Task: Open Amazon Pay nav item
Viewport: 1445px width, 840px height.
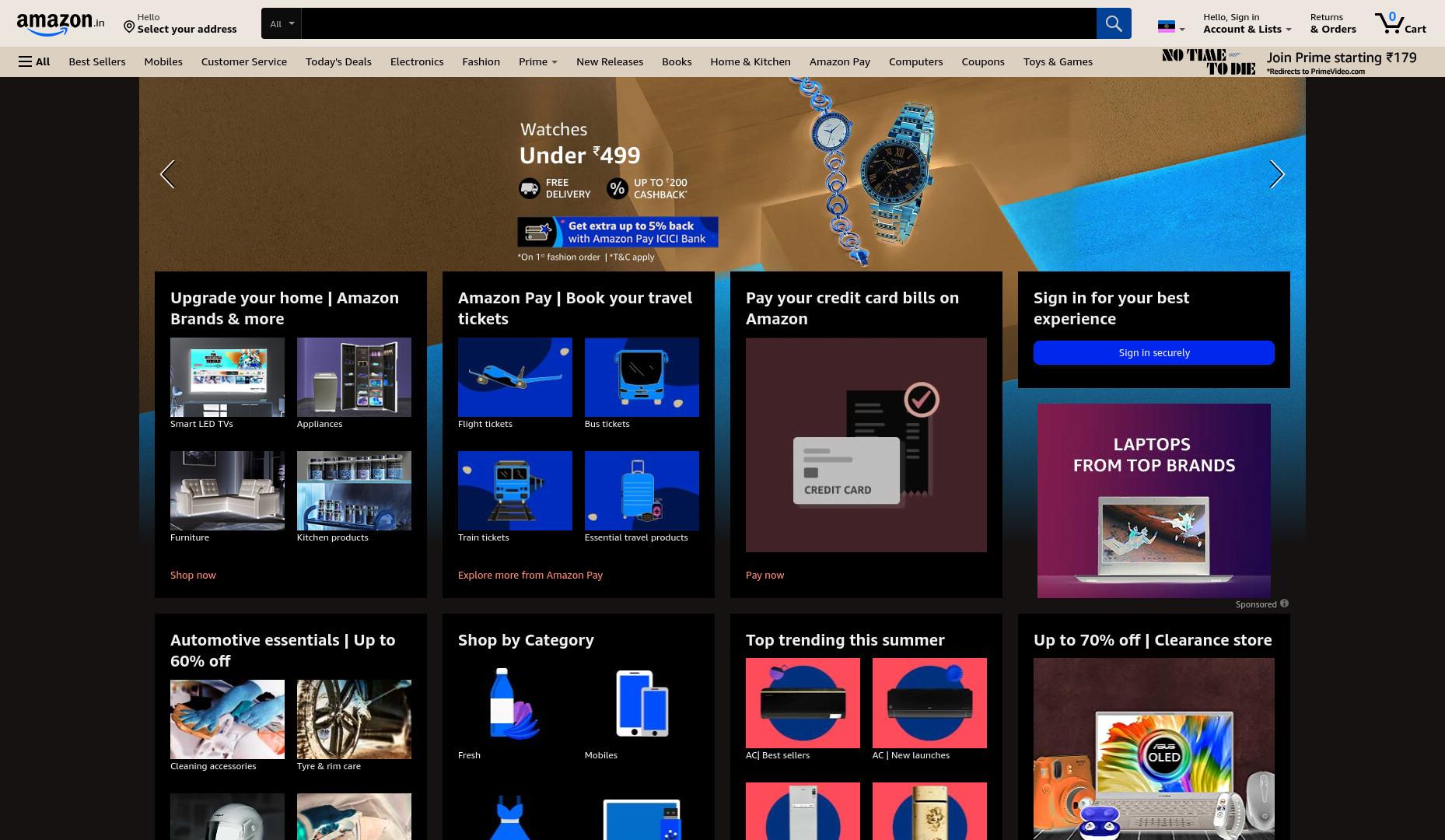Action: tap(840, 61)
